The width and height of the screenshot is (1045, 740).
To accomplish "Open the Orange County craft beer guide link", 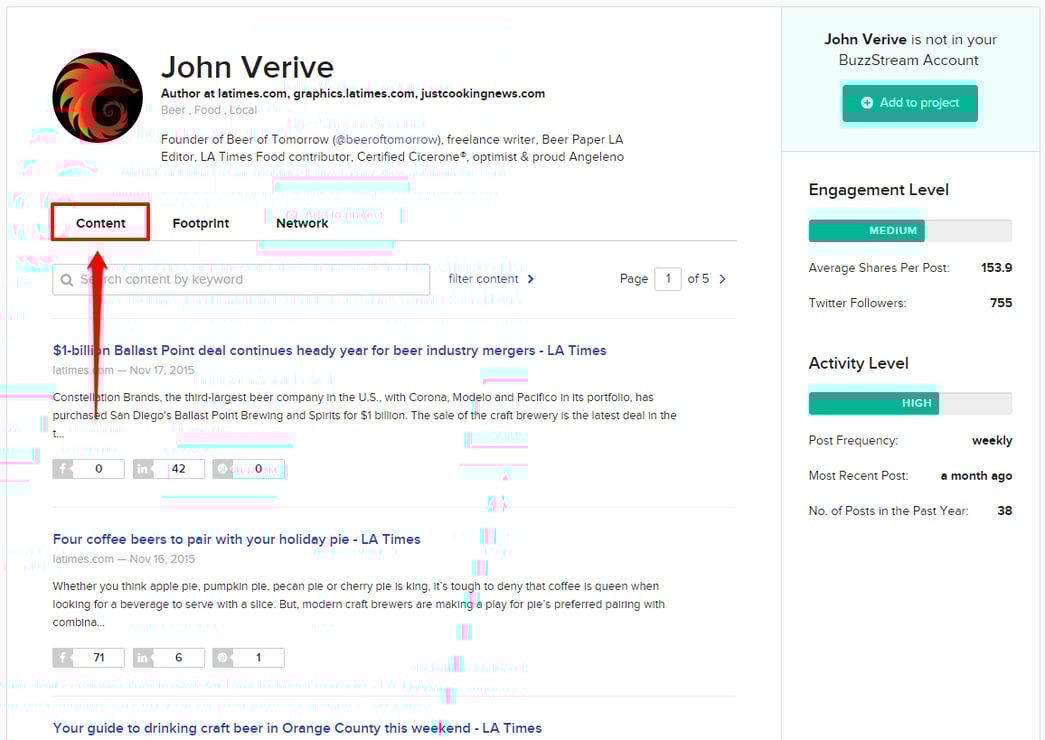I will tap(297, 728).
